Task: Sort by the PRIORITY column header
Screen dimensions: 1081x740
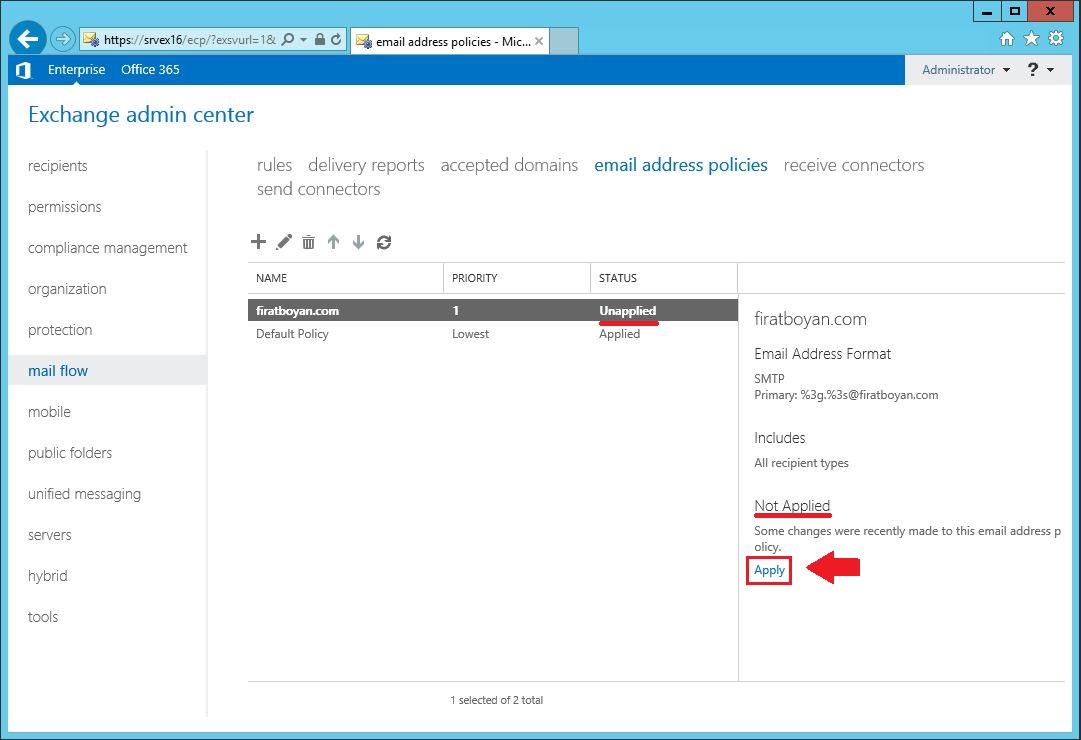Action: click(x=517, y=278)
